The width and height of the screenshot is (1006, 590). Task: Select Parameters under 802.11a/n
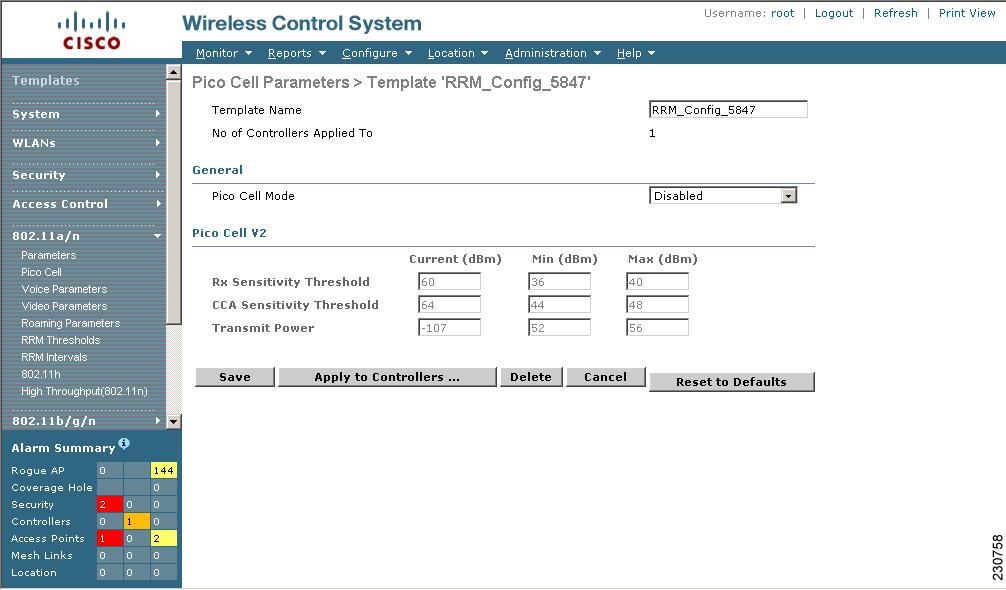pos(48,255)
